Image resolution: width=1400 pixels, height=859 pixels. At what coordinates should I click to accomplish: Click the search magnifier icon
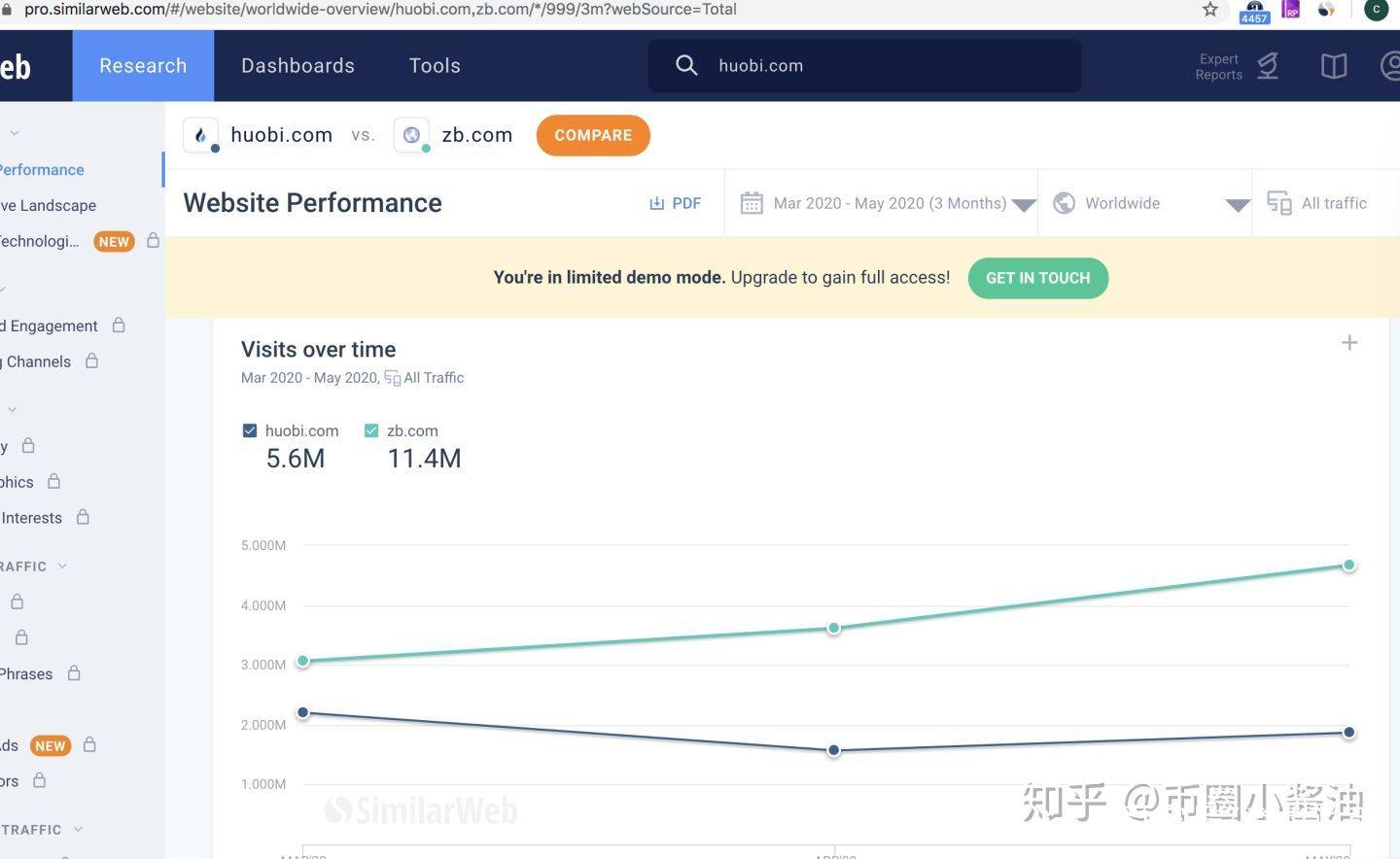coord(686,65)
